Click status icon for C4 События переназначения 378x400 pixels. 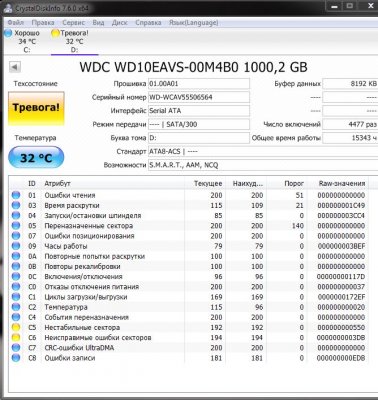coord(16,317)
